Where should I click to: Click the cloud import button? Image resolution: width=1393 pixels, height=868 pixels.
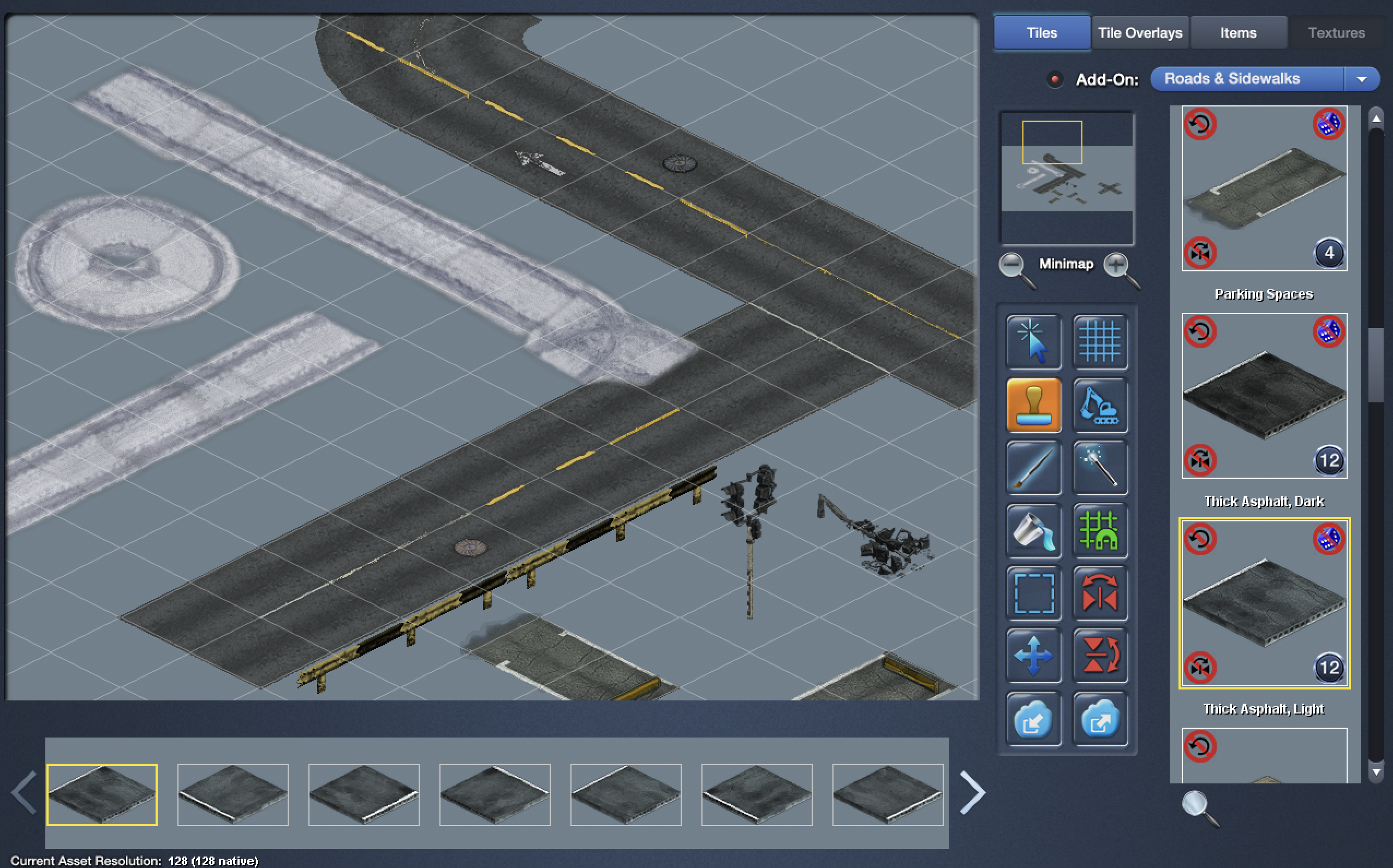pyautogui.click(x=1033, y=719)
